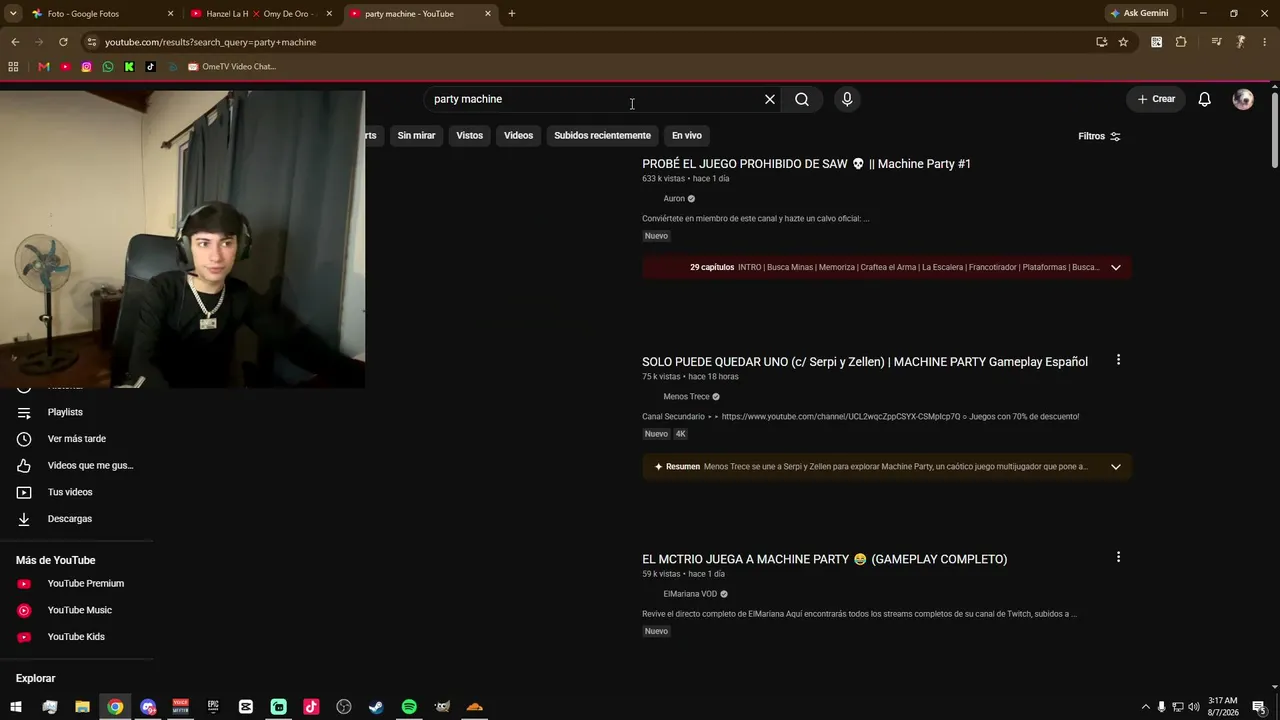Show hidden system tray icons
The image size is (1280, 720).
[1145, 707]
